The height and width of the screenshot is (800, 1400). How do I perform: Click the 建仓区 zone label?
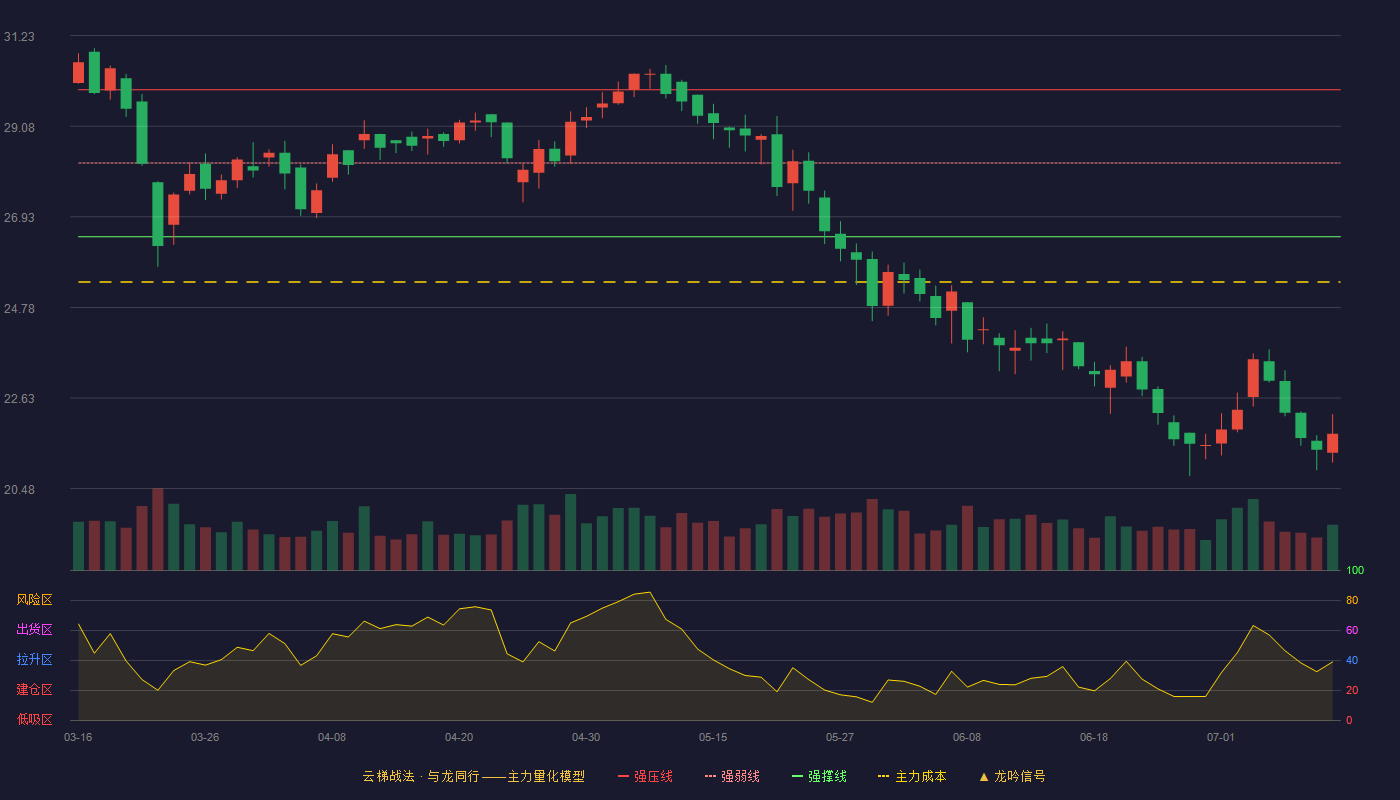tap(34, 690)
